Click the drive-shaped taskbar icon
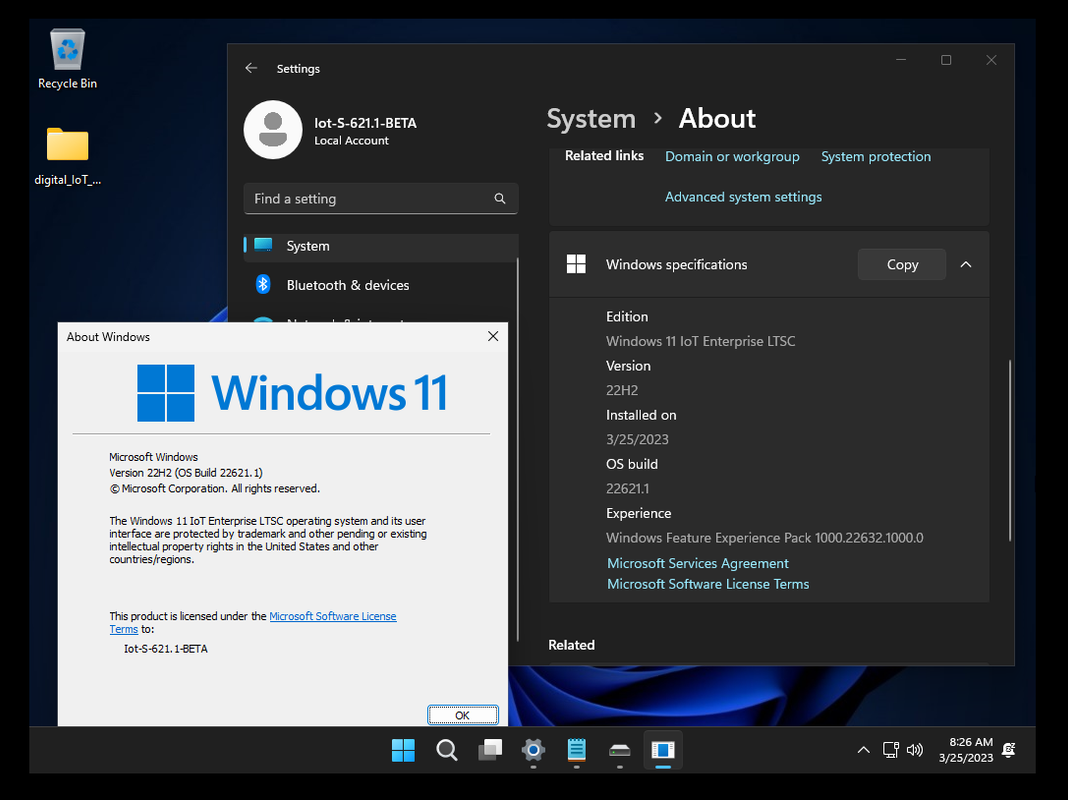This screenshot has width=1068, height=800. click(620, 750)
